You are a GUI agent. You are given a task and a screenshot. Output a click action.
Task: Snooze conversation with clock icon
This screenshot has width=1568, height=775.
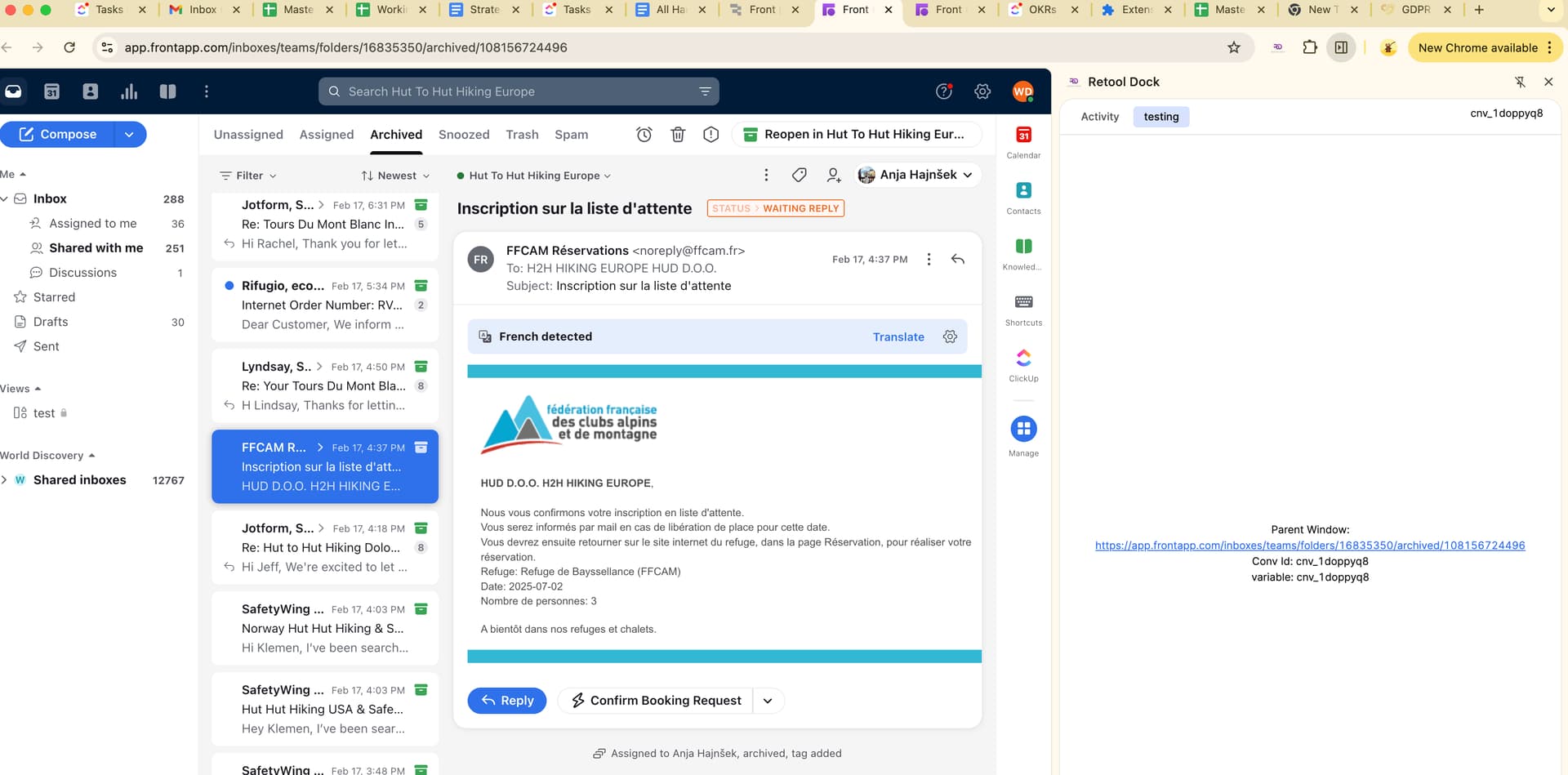click(x=644, y=135)
